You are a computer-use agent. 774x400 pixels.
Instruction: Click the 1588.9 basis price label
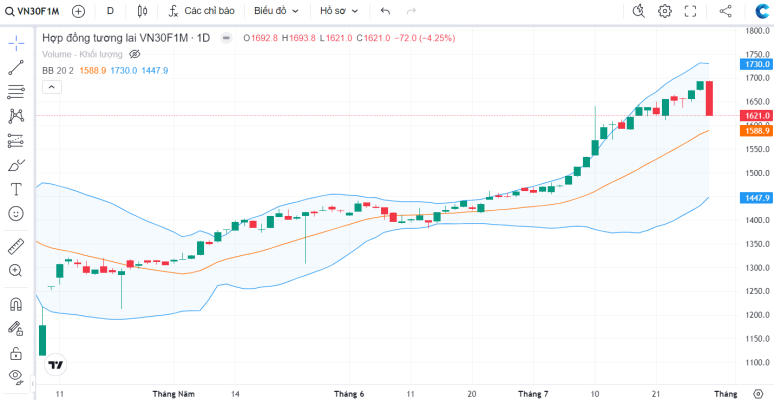click(756, 131)
